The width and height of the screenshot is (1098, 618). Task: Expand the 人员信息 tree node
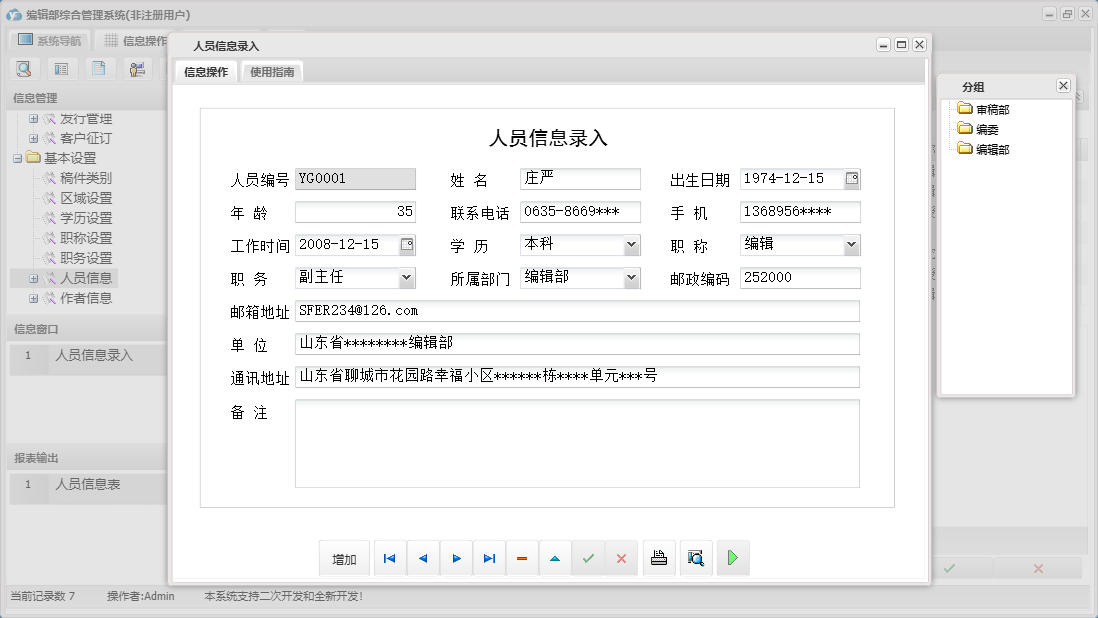click(x=33, y=278)
